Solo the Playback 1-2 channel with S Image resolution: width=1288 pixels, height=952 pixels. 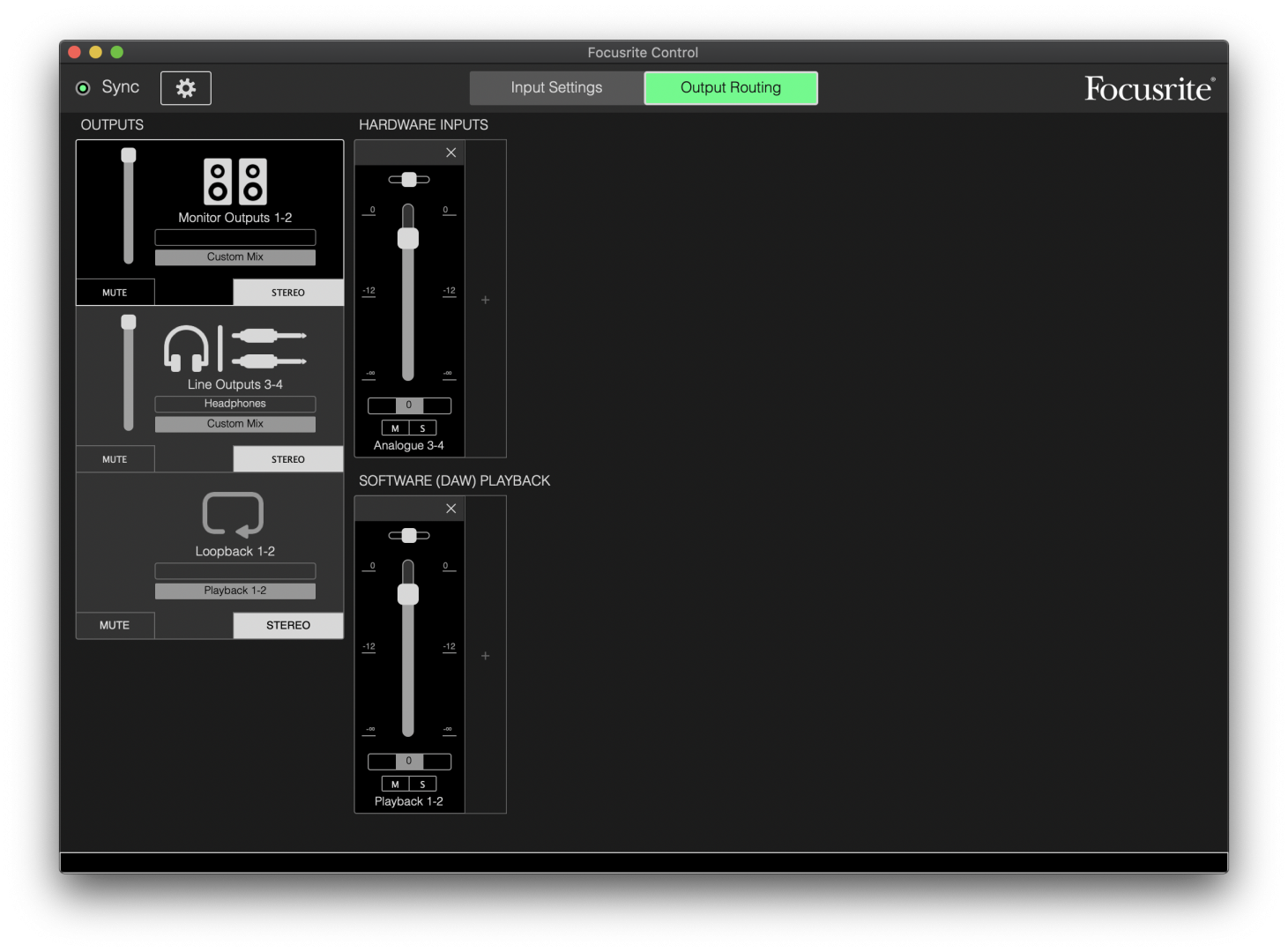click(423, 785)
